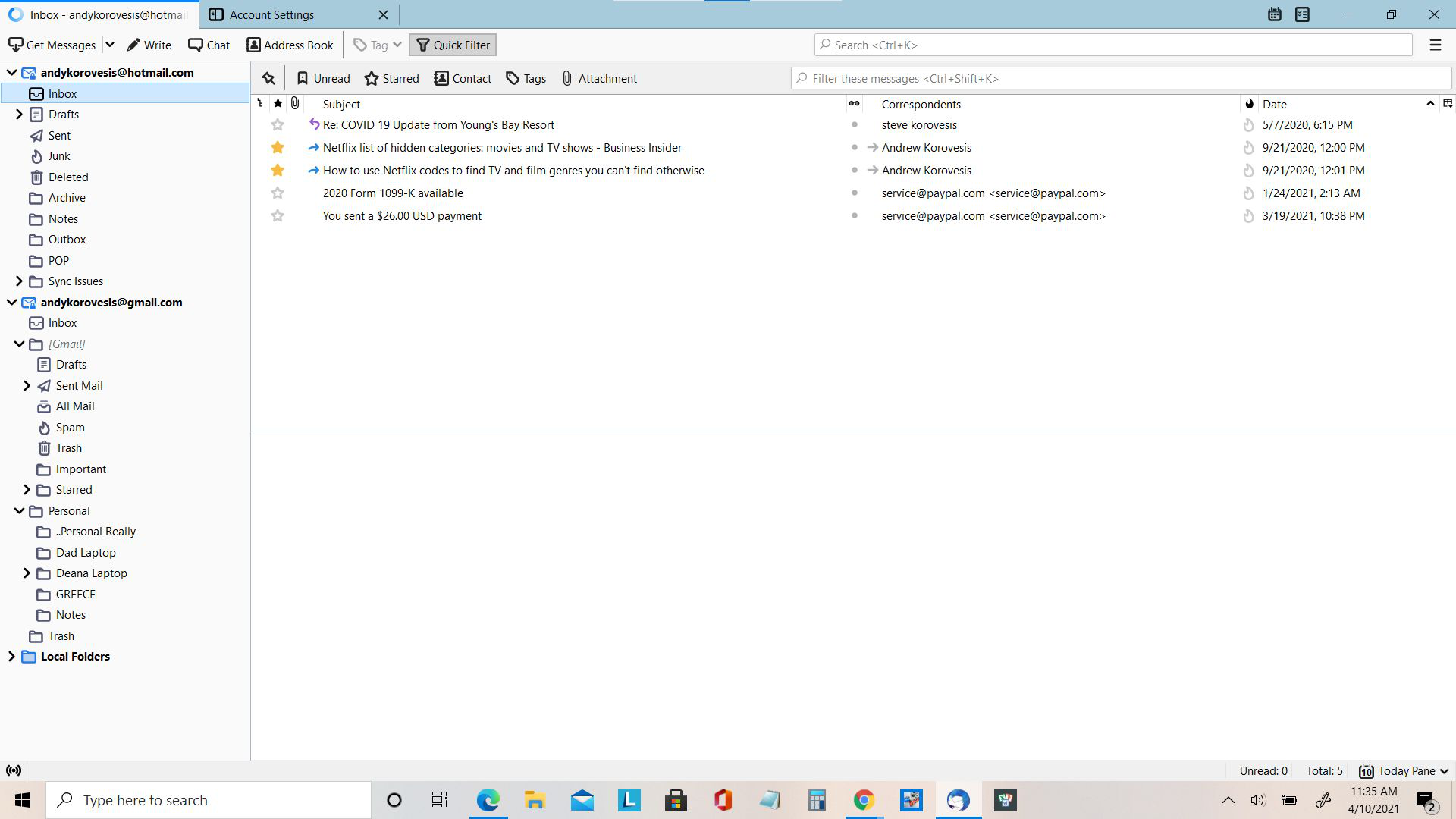Click the Write new message button
The image size is (1456, 819).
149,45
